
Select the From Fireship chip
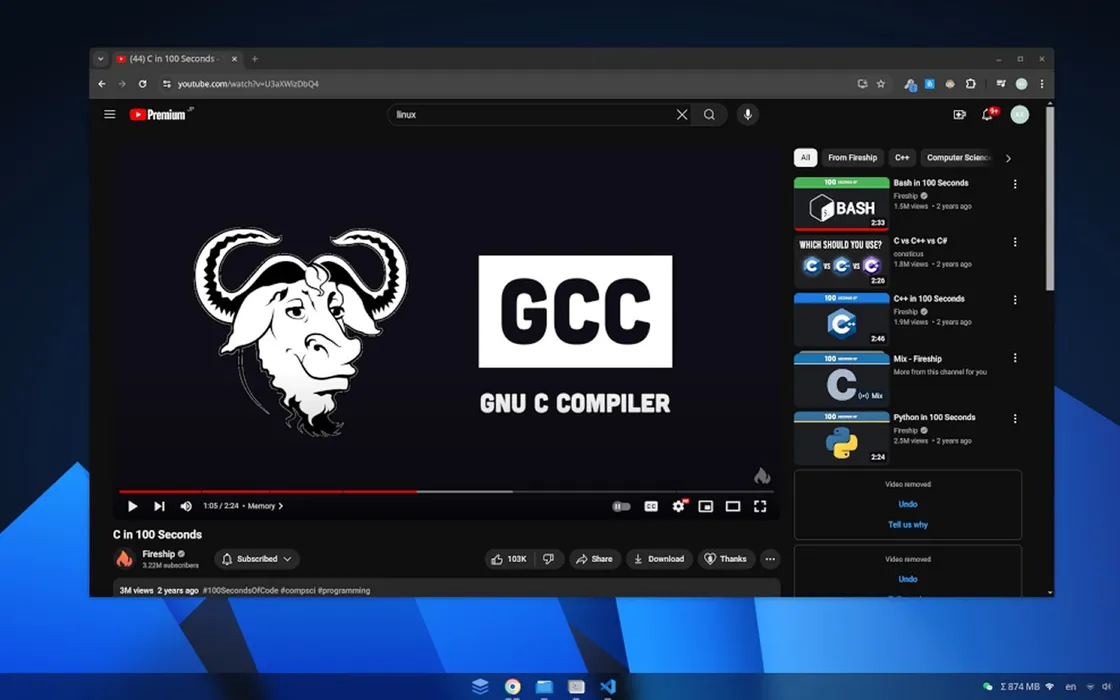tap(852, 157)
